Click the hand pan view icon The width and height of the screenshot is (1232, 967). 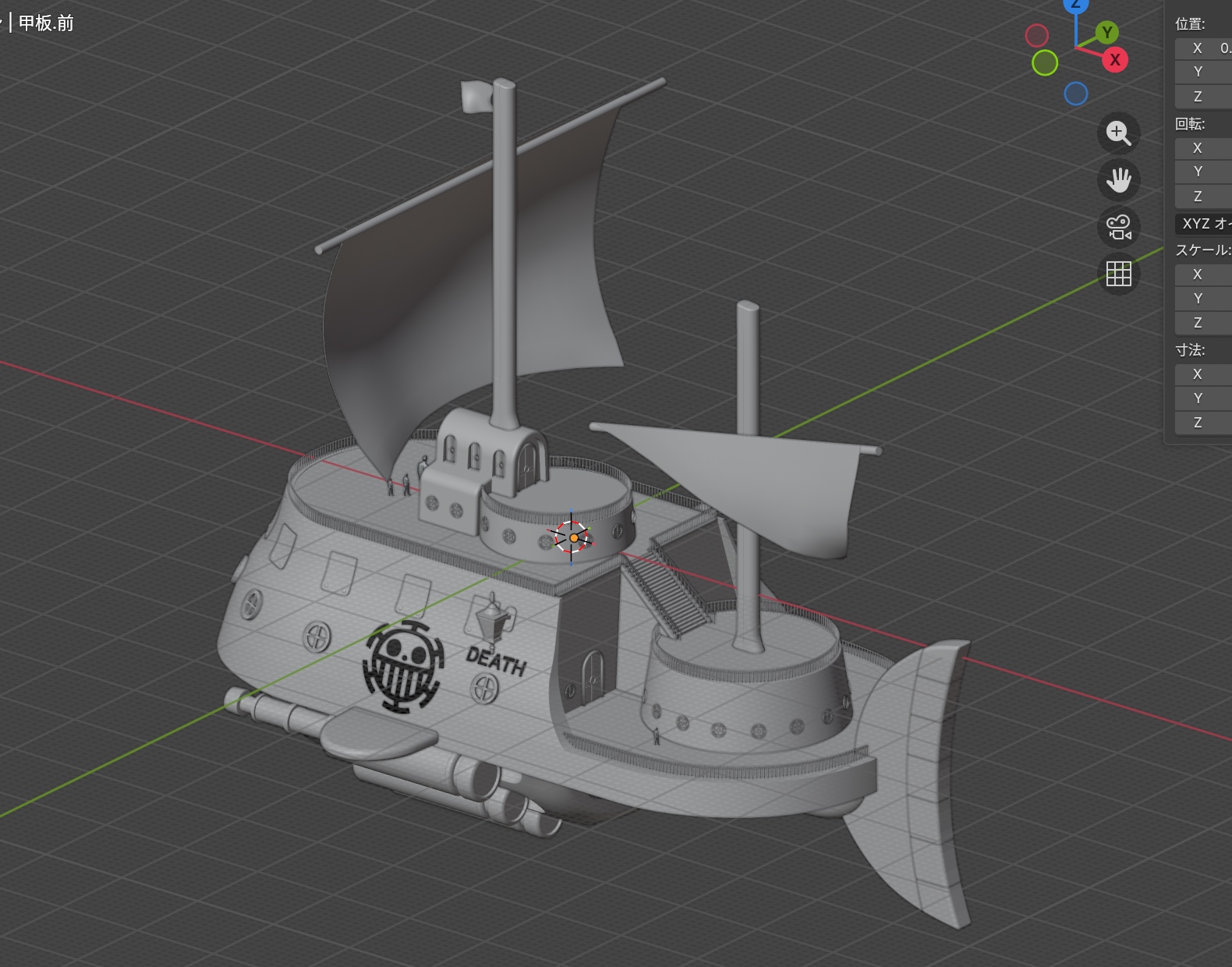tap(1118, 180)
